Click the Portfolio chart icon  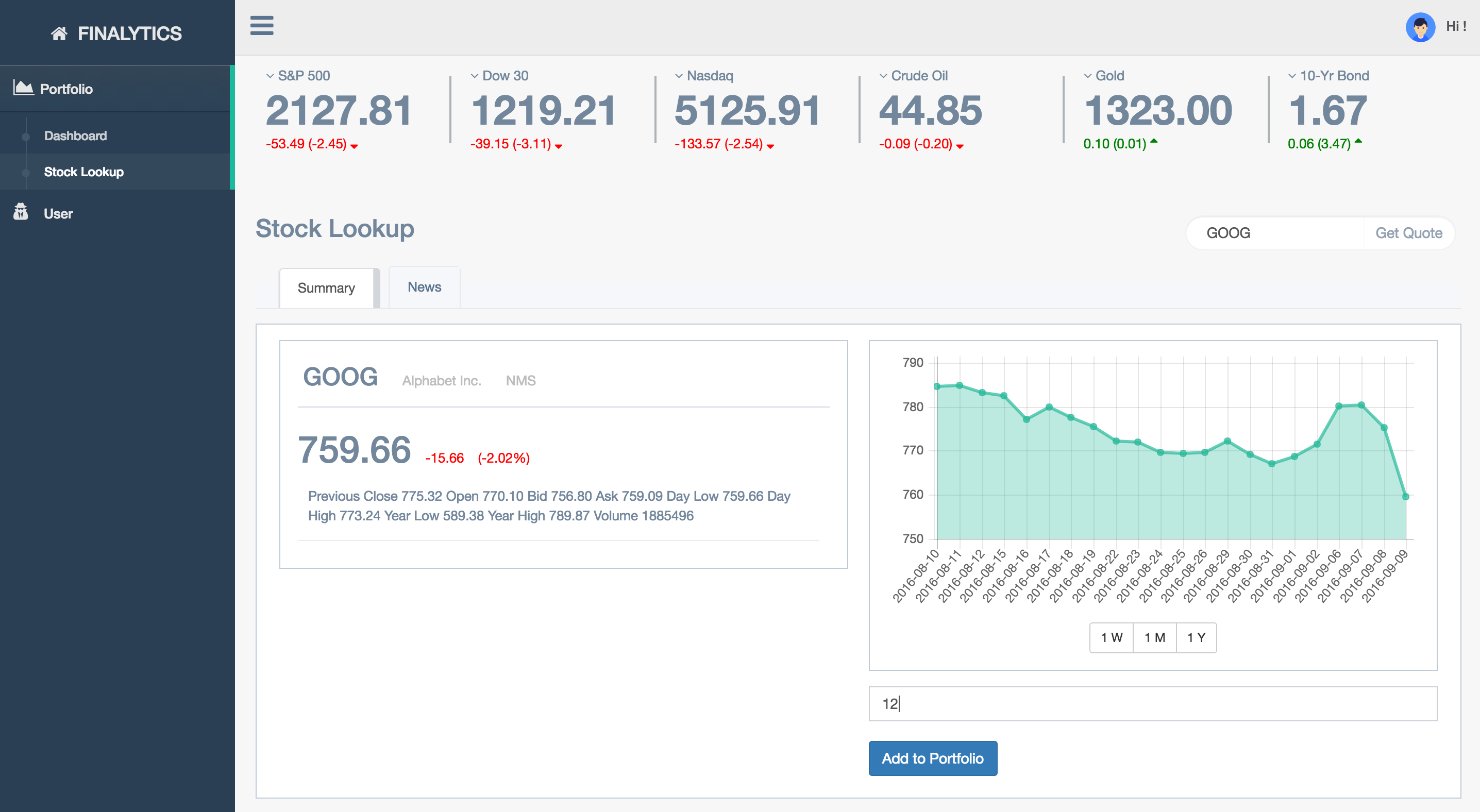click(24, 88)
